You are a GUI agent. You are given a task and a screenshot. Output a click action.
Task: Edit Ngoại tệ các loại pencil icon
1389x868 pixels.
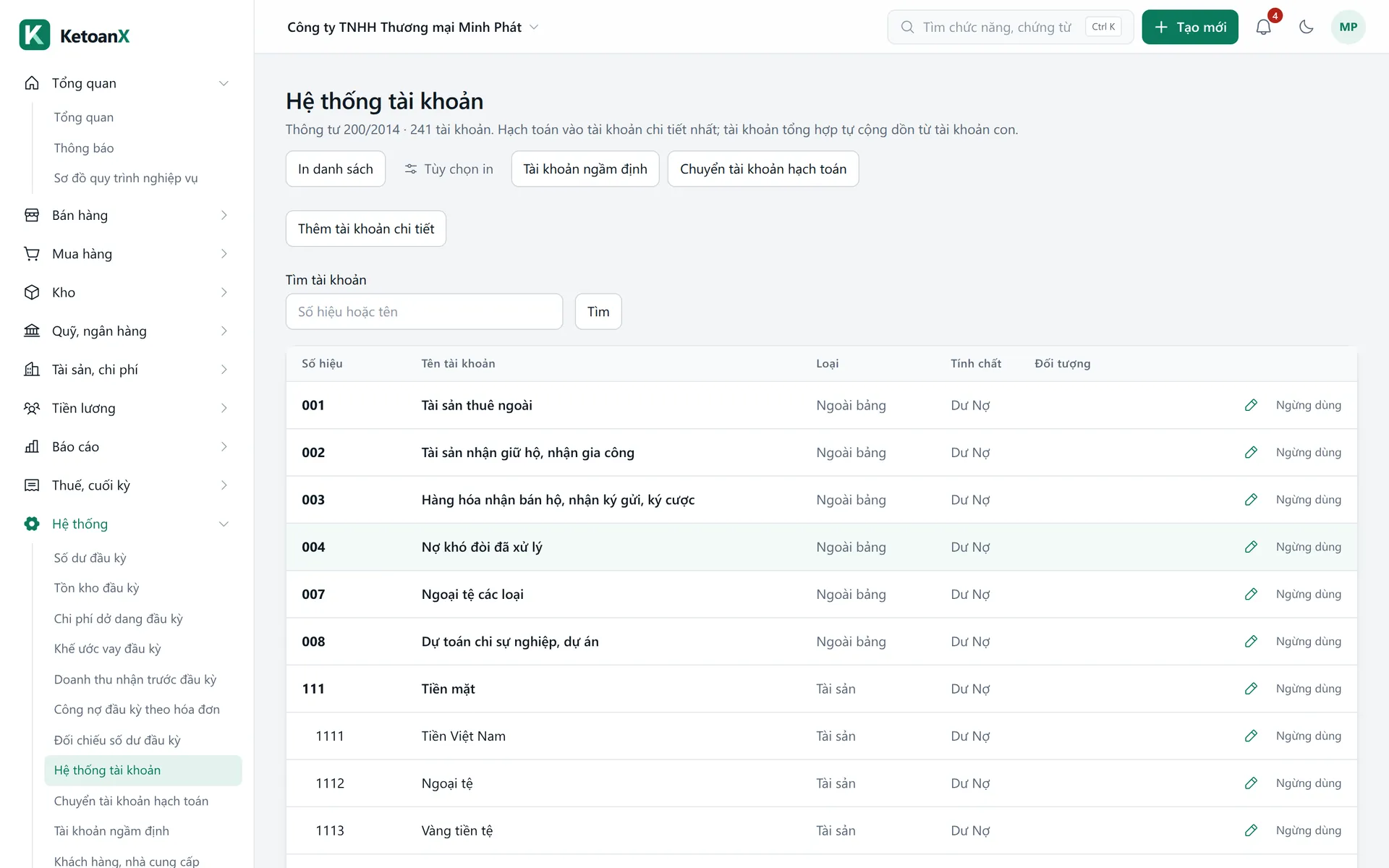coord(1251,594)
